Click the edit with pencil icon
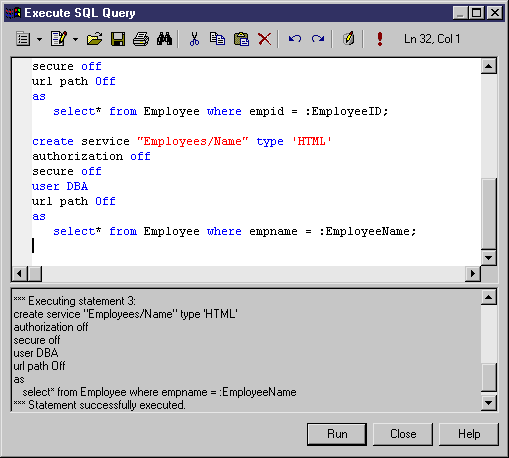This screenshot has width=509, height=458. [x=59, y=39]
